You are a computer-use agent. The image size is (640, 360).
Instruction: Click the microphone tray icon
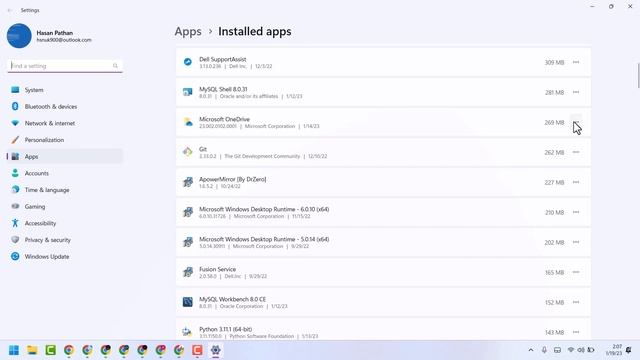(544, 350)
